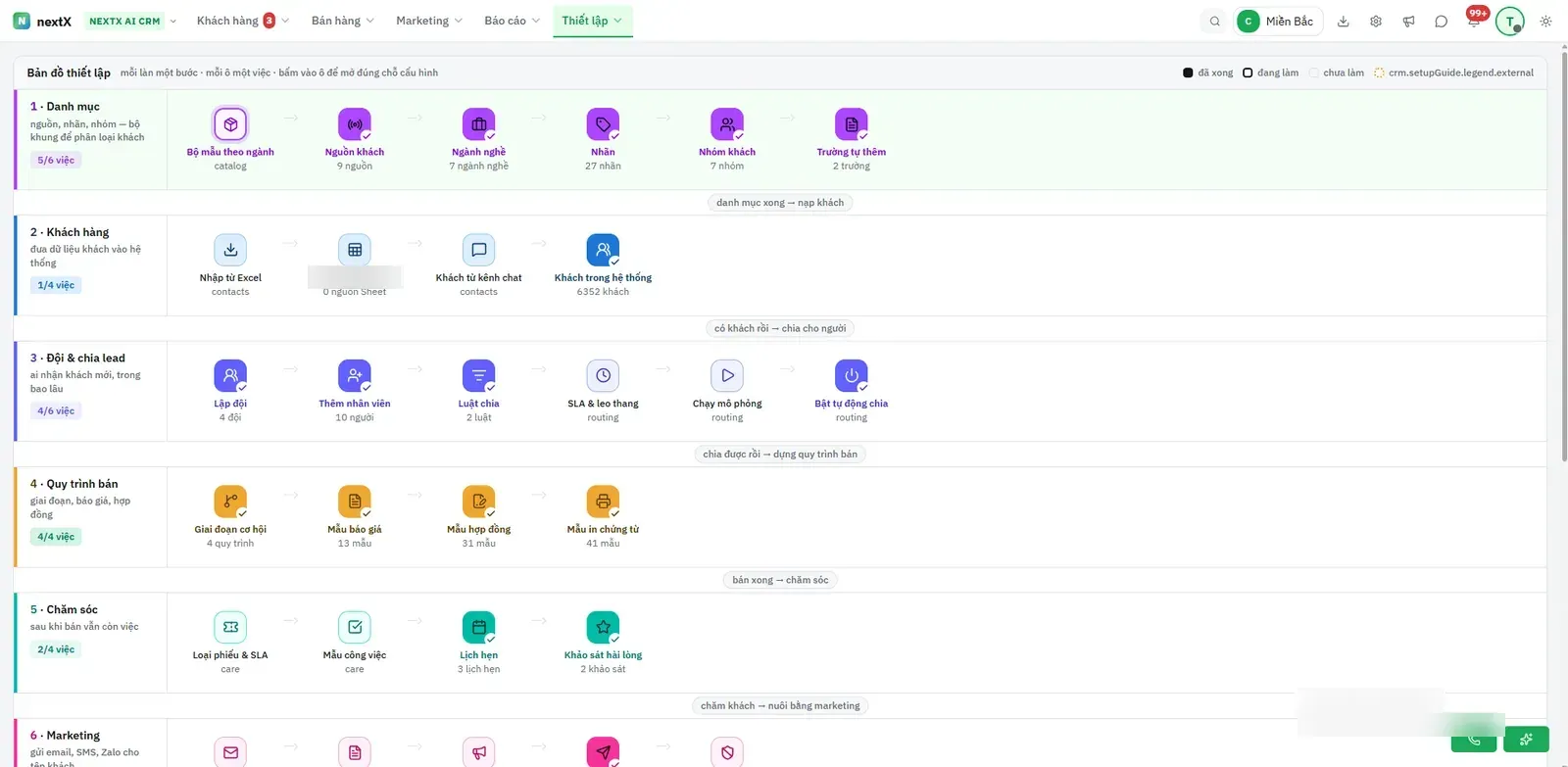Expand the Miền Bắc region selector
The image size is (1568, 767).
coord(1279,22)
